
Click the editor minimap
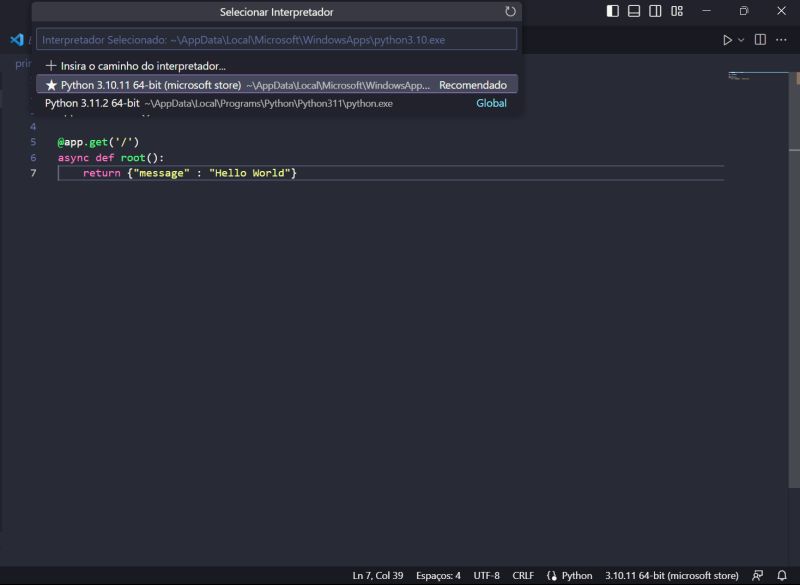tap(758, 77)
